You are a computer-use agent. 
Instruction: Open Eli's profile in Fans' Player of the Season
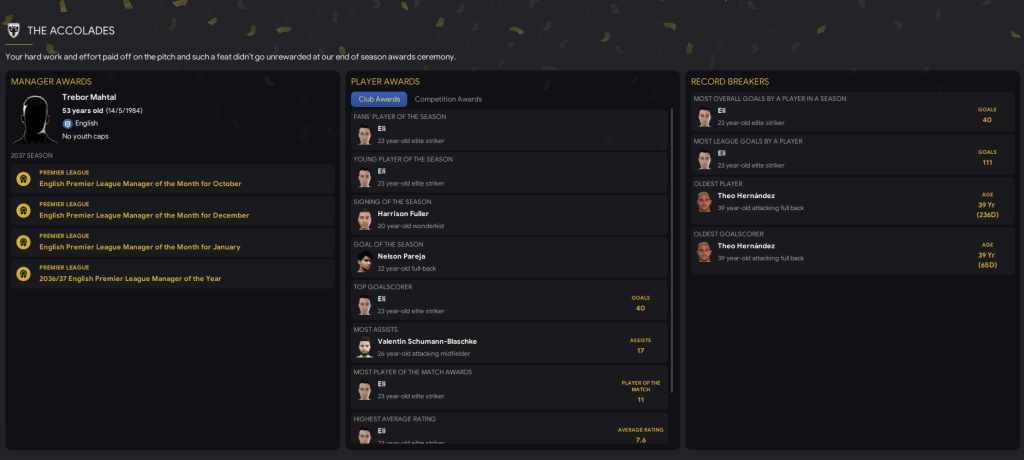381,128
